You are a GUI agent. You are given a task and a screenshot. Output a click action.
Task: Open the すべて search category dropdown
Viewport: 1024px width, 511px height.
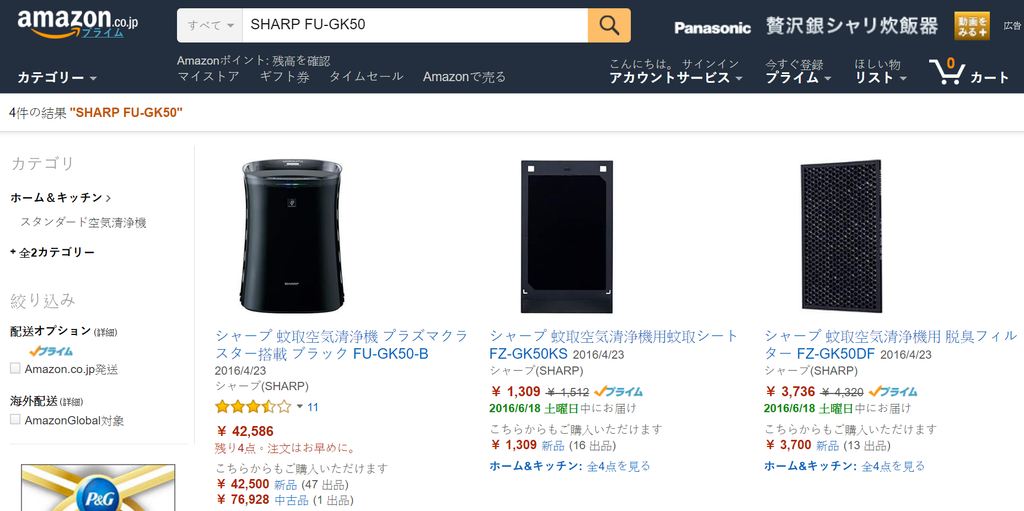[210, 25]
